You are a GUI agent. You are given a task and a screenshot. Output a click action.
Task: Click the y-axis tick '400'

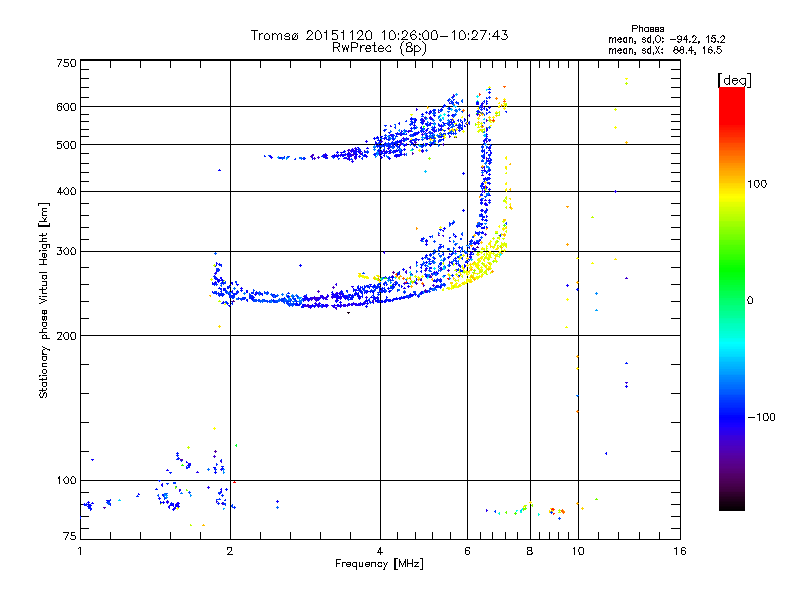[67, 191]
